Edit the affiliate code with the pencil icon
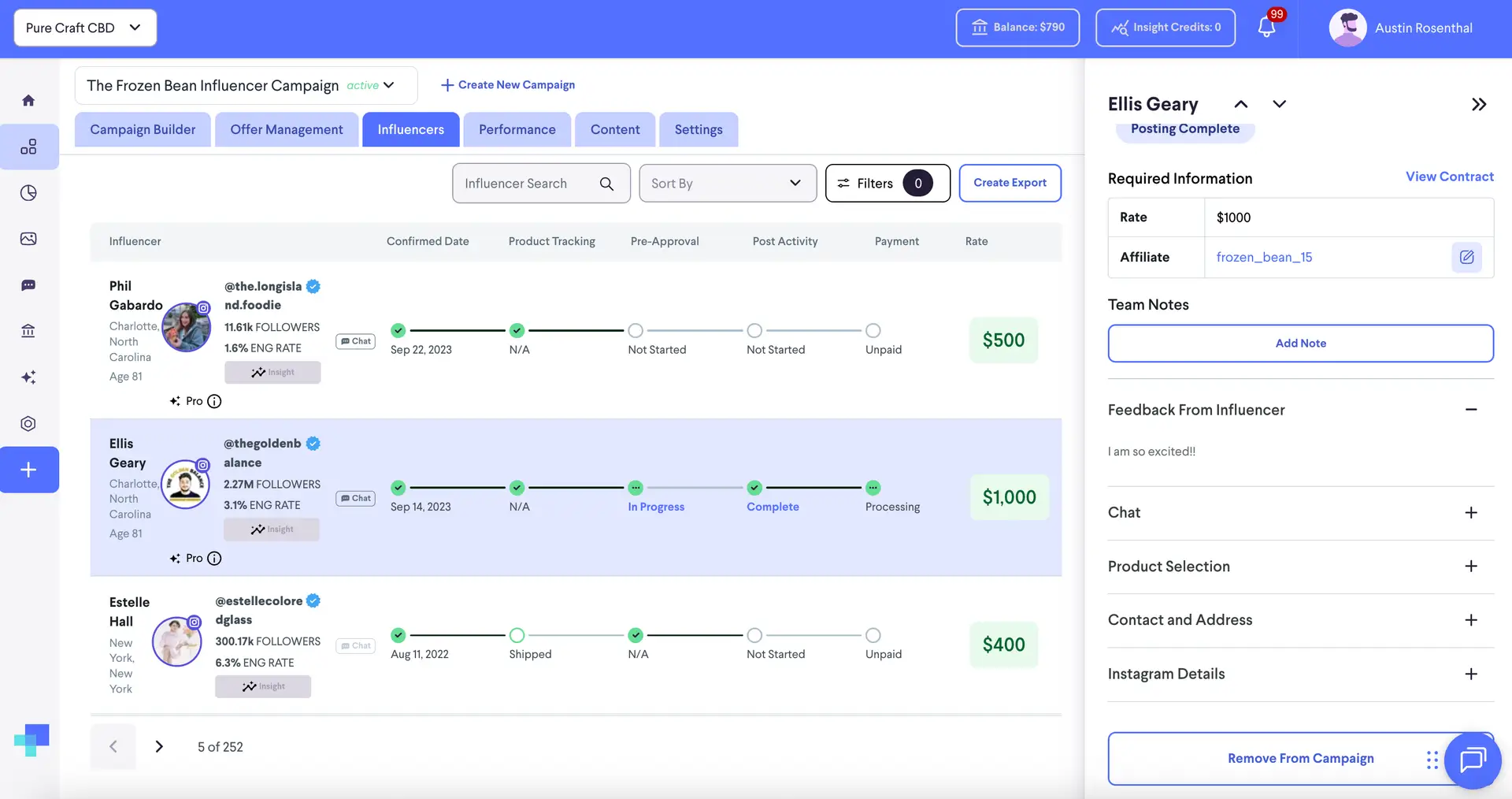This screenshot has width=1512, height=799. (x=1466, y=257)
